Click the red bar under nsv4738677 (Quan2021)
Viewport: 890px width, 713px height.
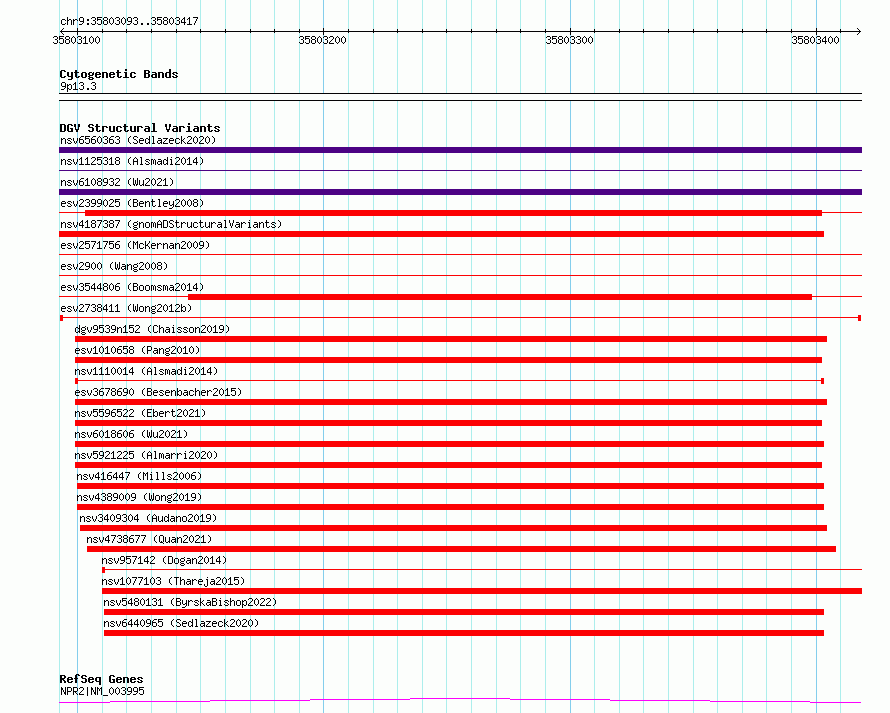(461, 549)
